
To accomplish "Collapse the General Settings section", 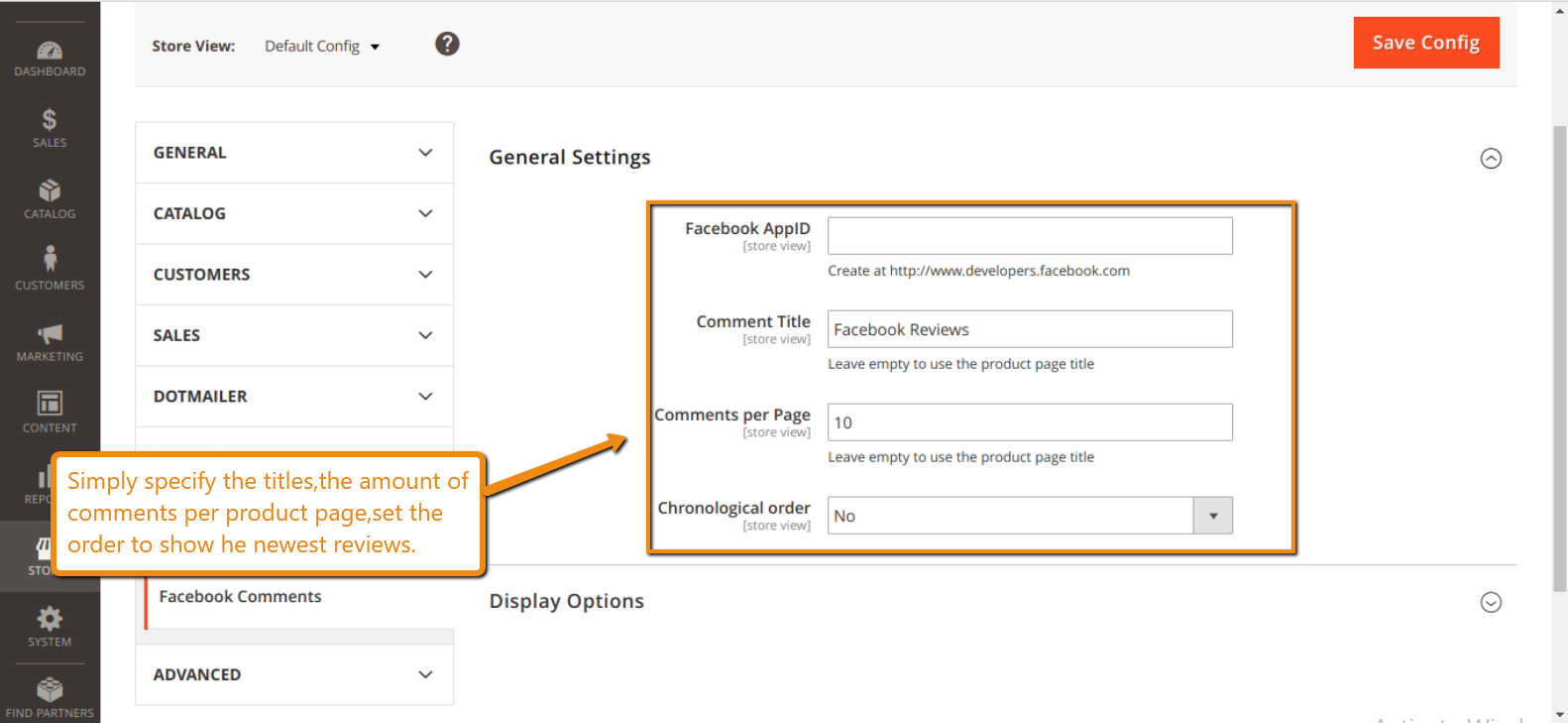I will tap(1491, 159).
